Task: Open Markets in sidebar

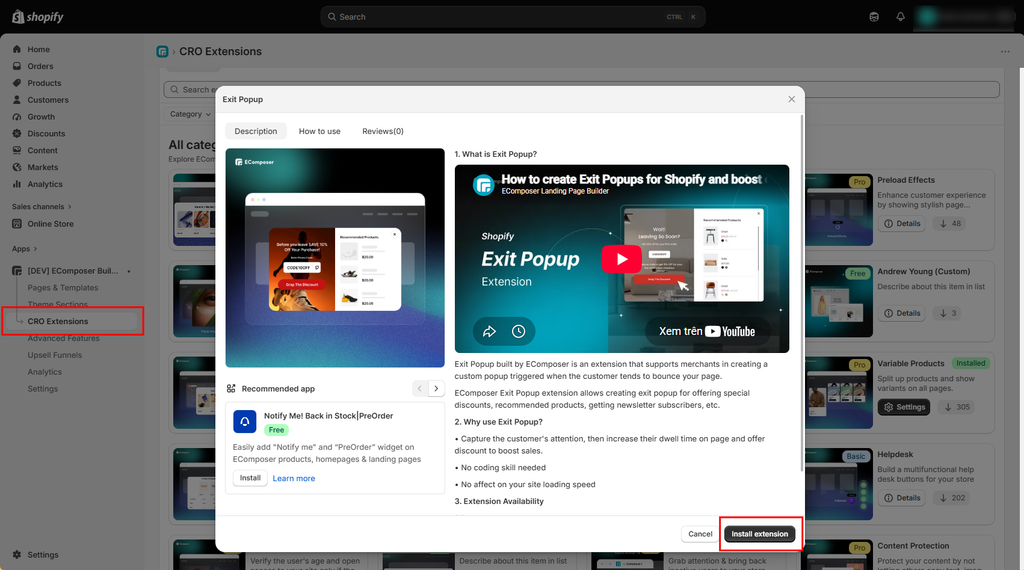Action: coord(42,167)
